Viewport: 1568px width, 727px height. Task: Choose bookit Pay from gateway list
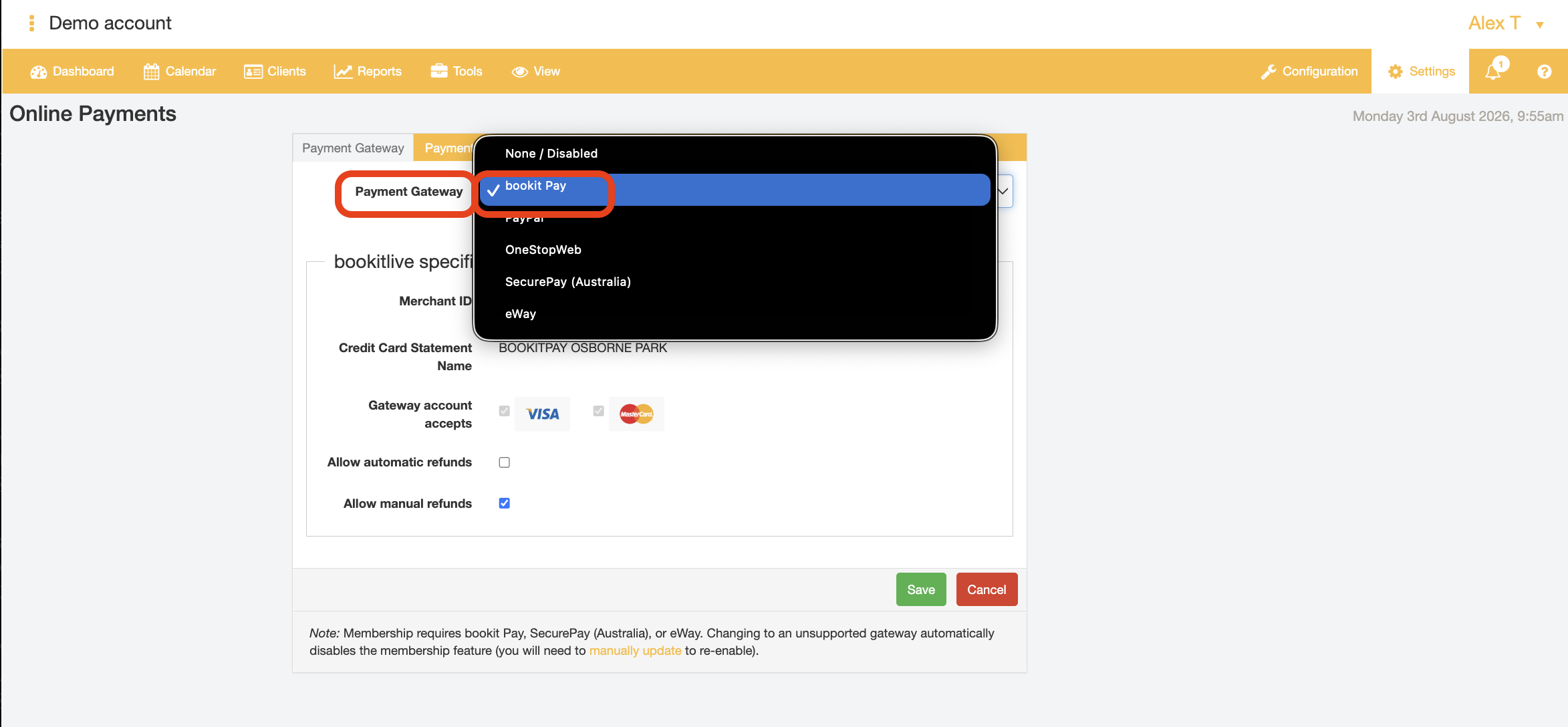[735, 189]
